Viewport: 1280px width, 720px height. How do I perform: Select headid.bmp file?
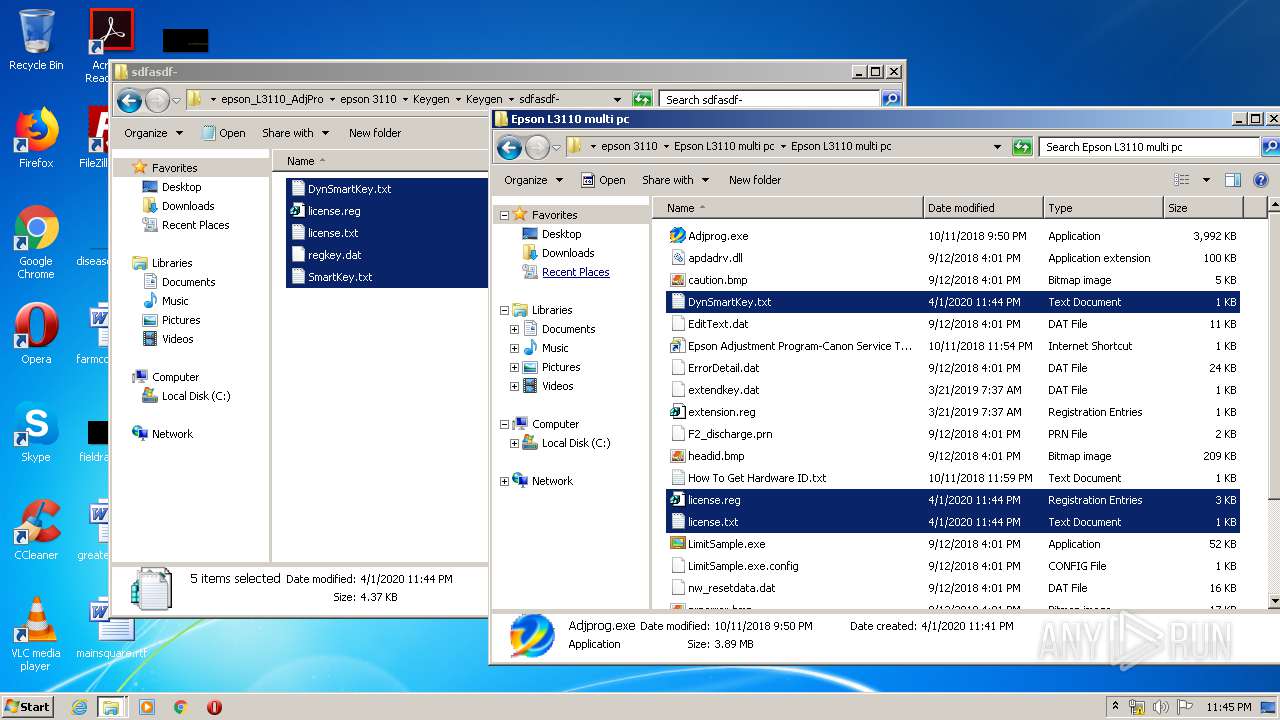716,456
